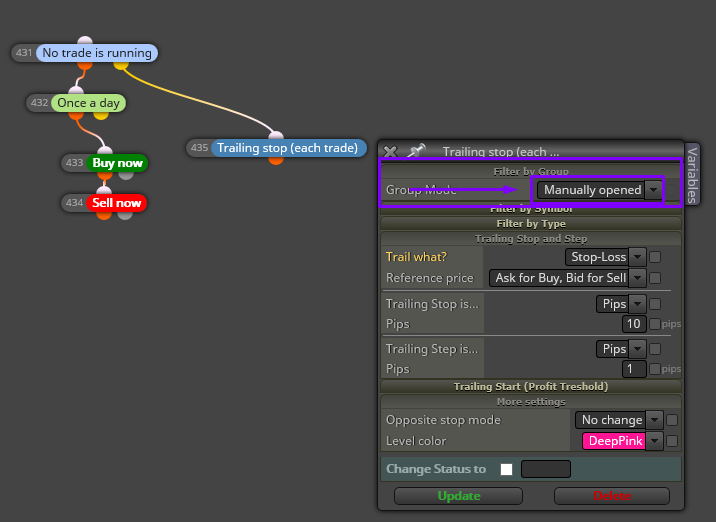Image resolution: width=716 pixels, height=522 pixels.
Task: Toggle checkbox beside 'Trailing Stop is...' dropdown
Action: 655,304
